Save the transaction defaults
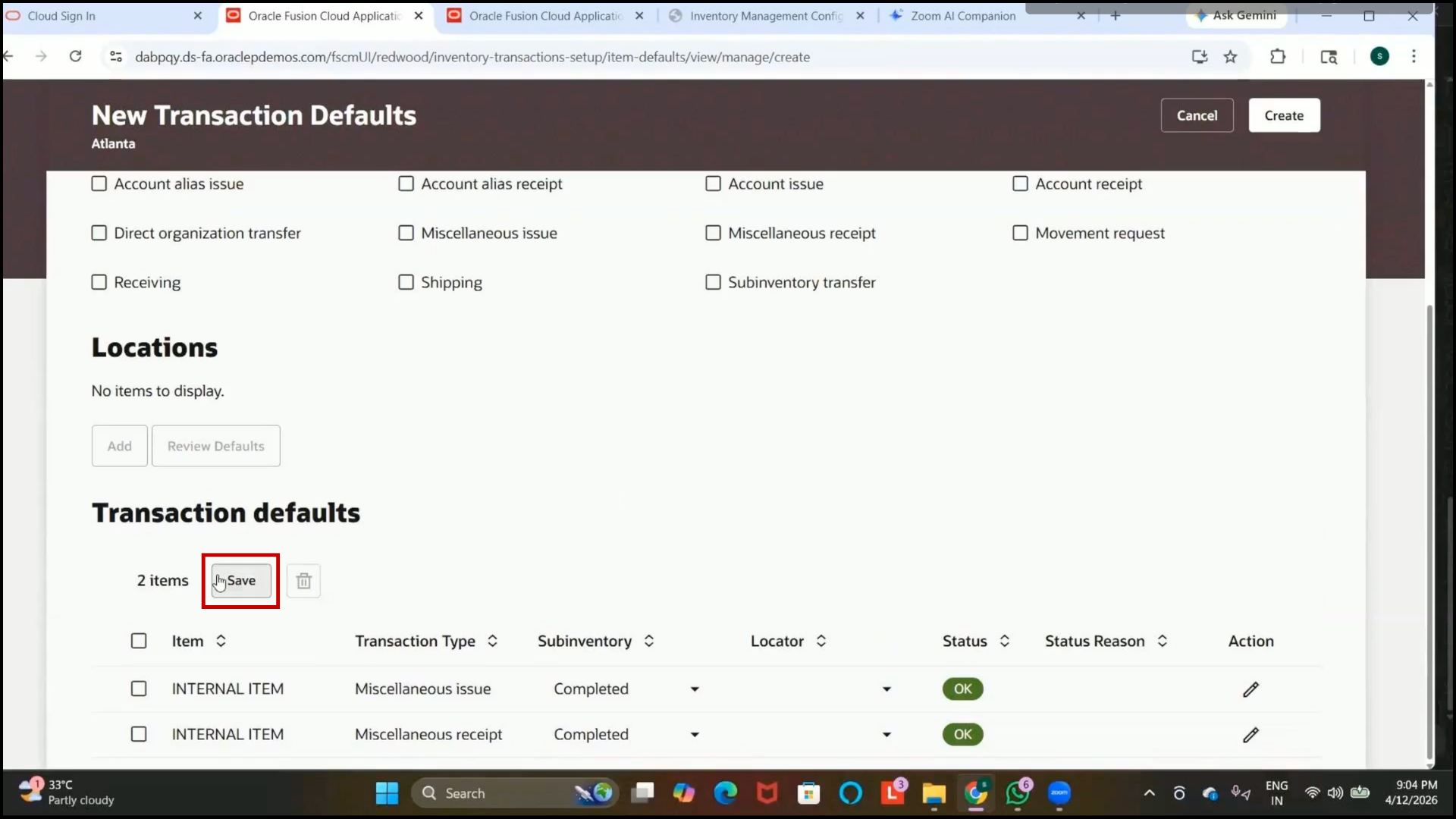The width and height of the screenshot is (1456, 819). click(241, 581)
